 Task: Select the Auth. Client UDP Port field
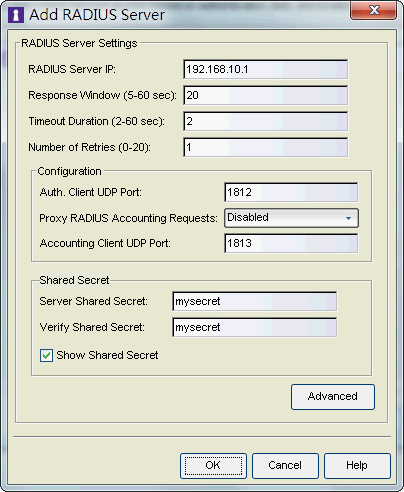291,192
